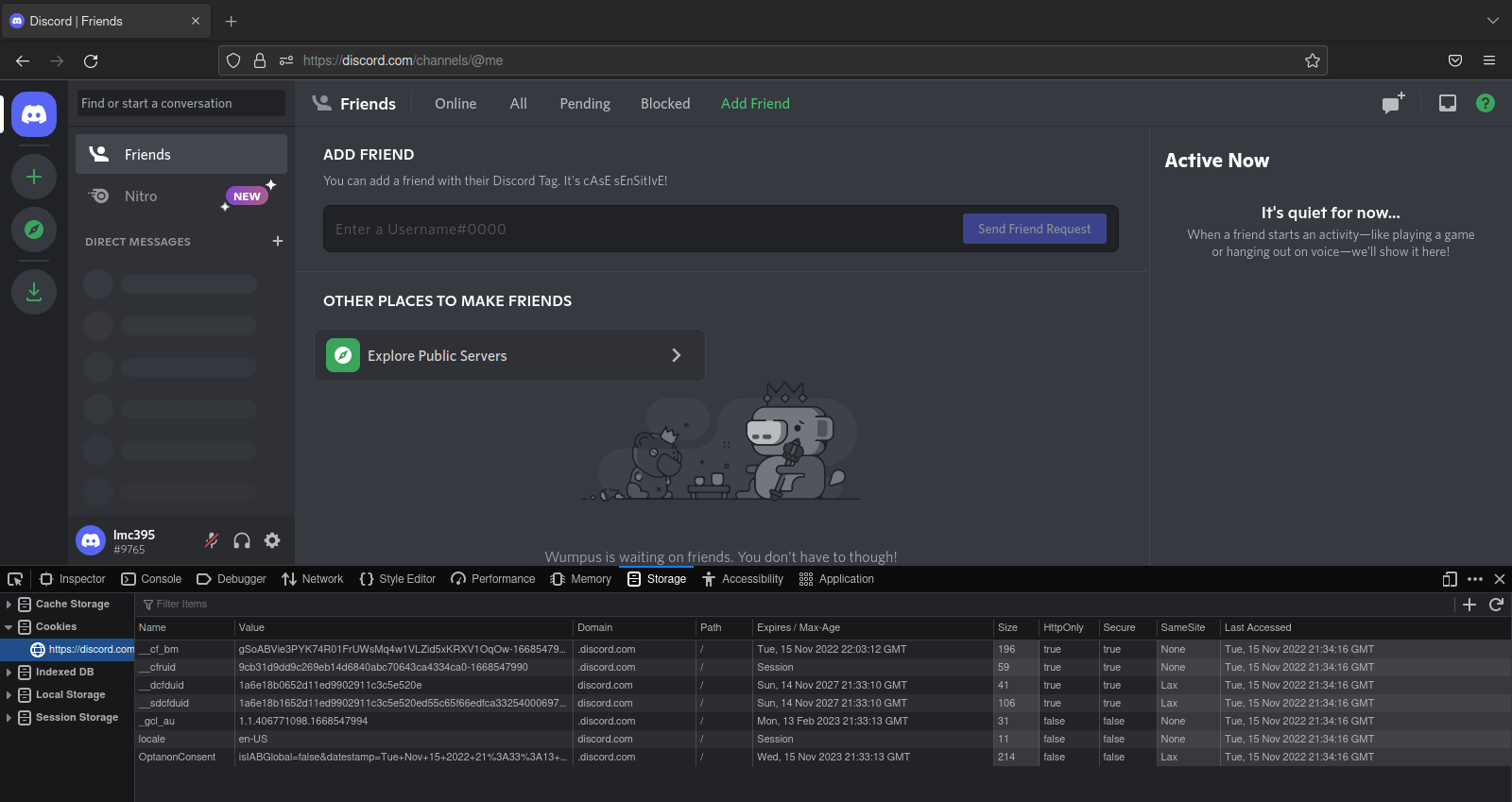
Task: Click the padlock site info icon
Action: click(x=260, y=60)
